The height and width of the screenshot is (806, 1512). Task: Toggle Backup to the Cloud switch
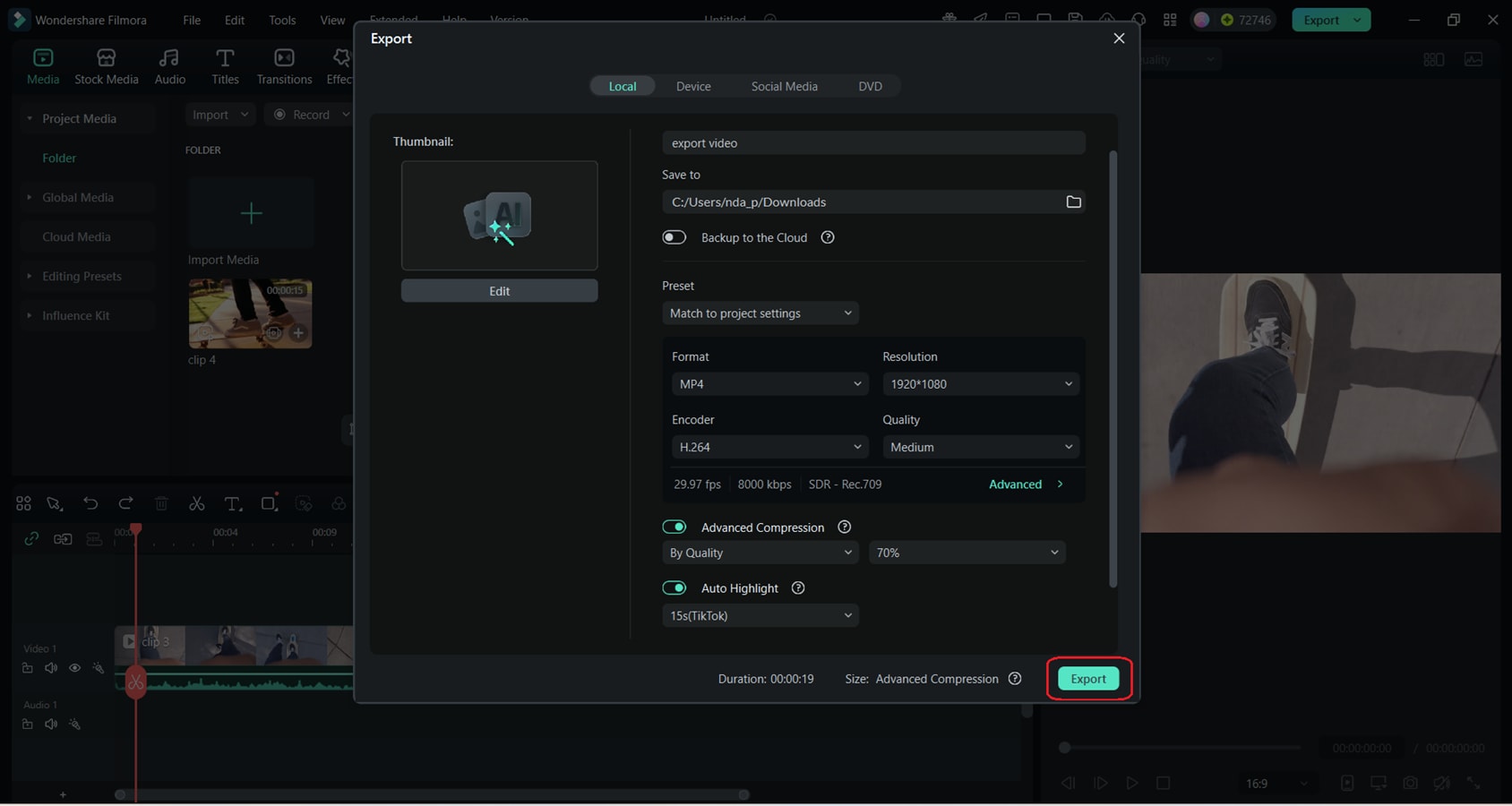(674, 237)
